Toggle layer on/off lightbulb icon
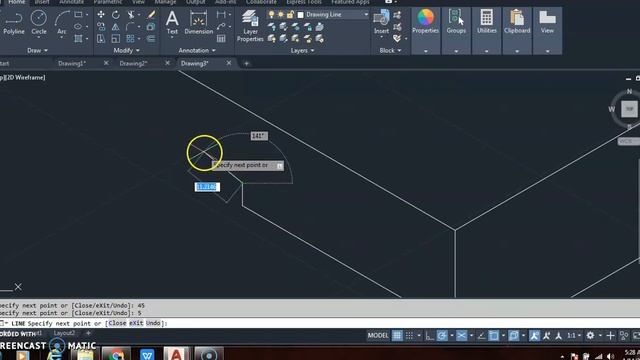This screenshot has height=360, width=640. tap(271, 15)
